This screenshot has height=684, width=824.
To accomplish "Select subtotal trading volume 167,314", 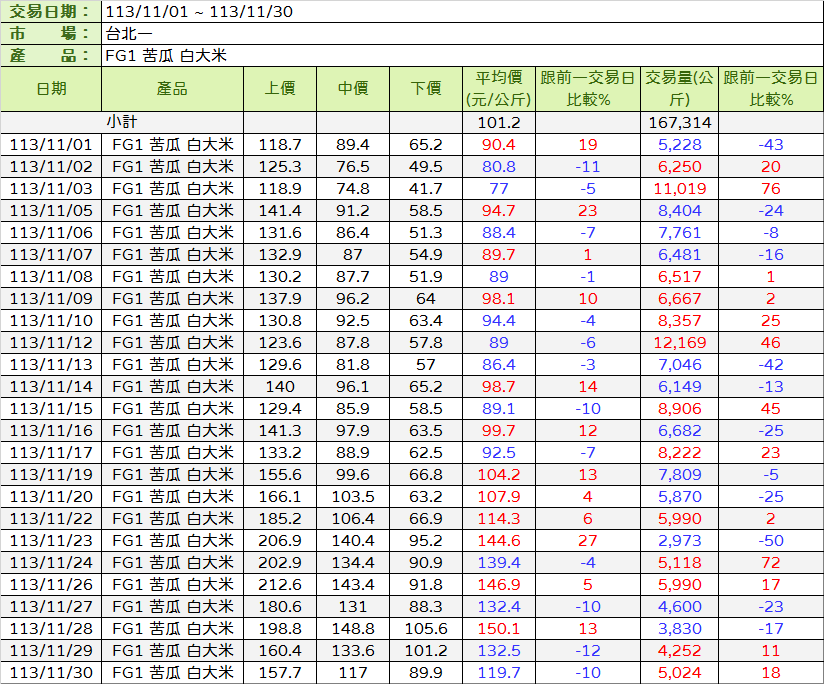I will tap(679, 122).
